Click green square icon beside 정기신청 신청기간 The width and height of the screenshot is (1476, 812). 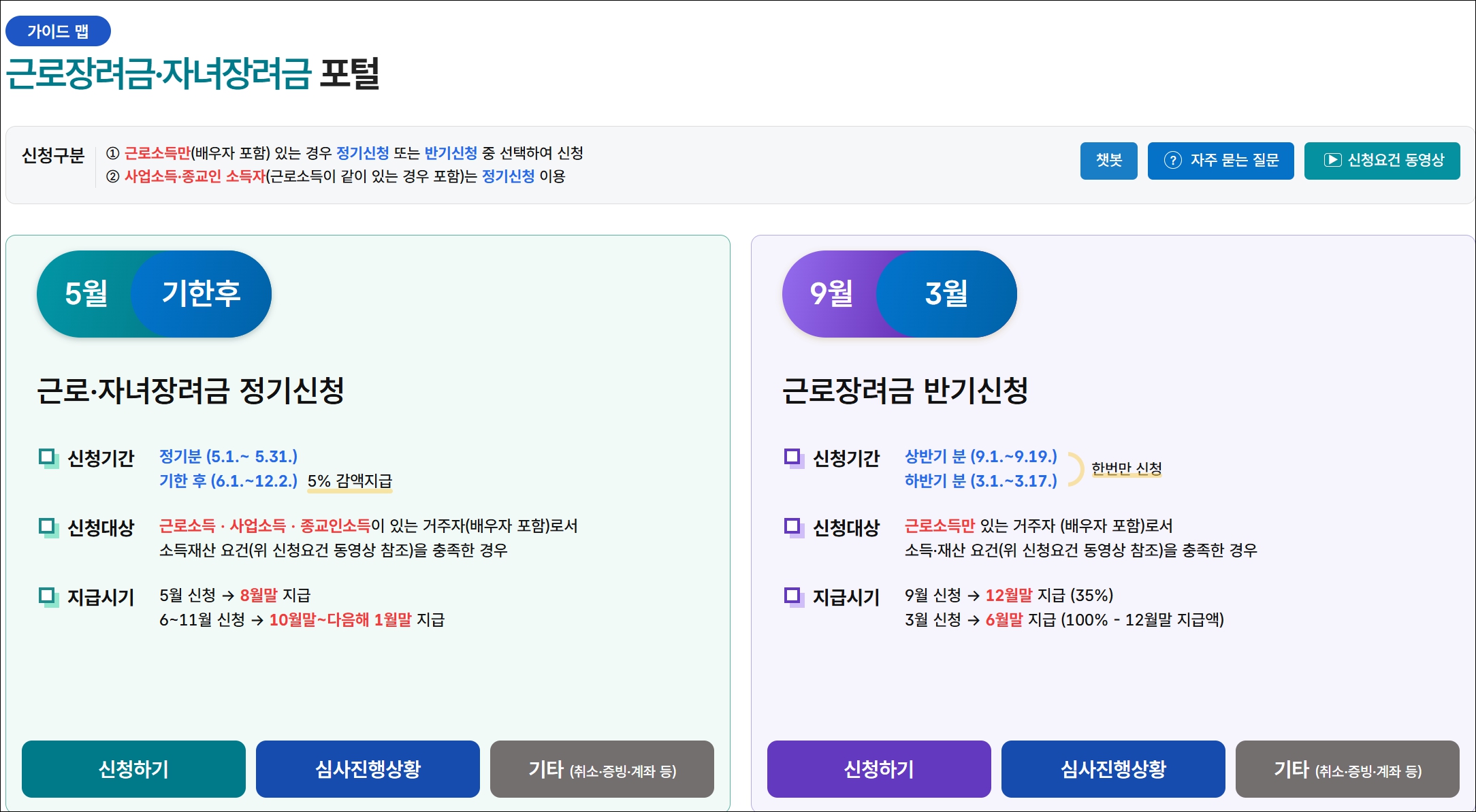(x=48, y=457)
